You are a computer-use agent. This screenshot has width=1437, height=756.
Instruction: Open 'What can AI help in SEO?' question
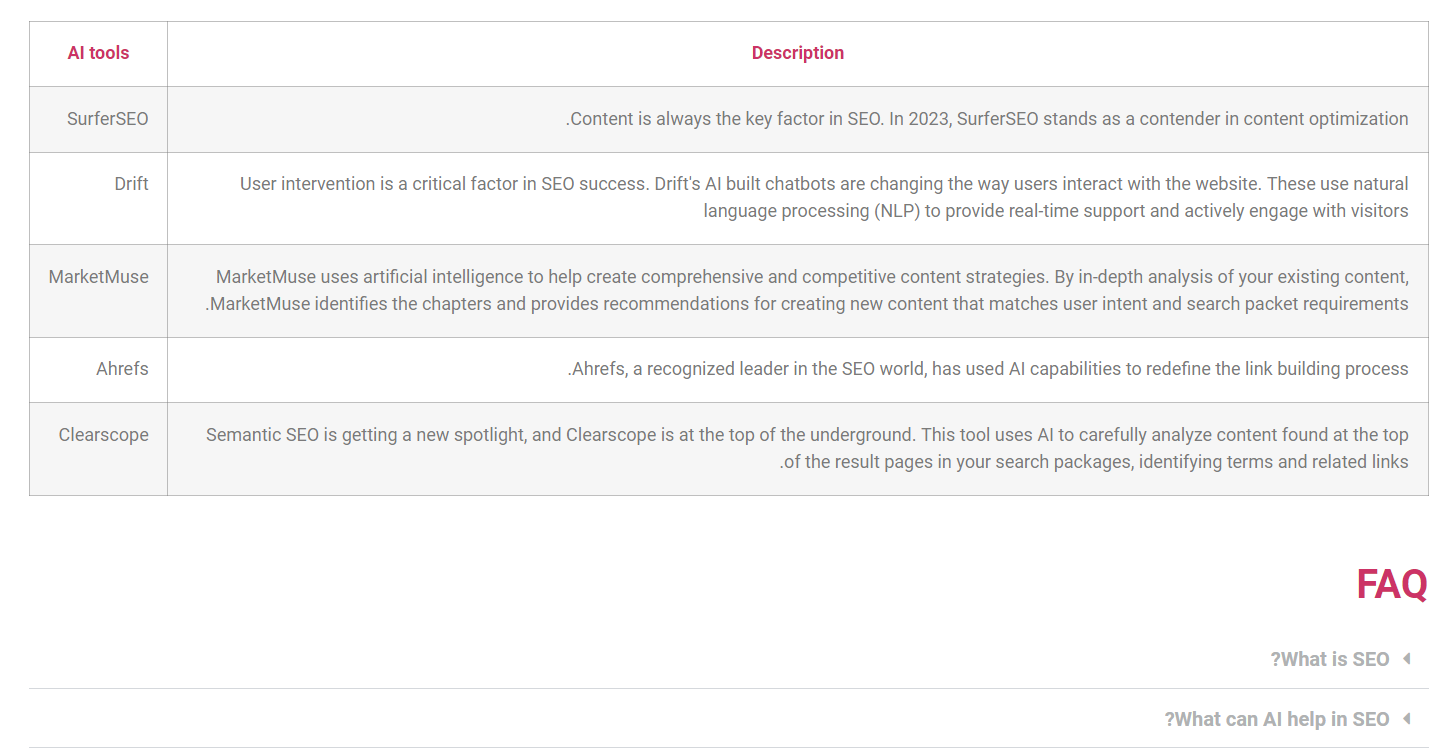point(1276,719)
